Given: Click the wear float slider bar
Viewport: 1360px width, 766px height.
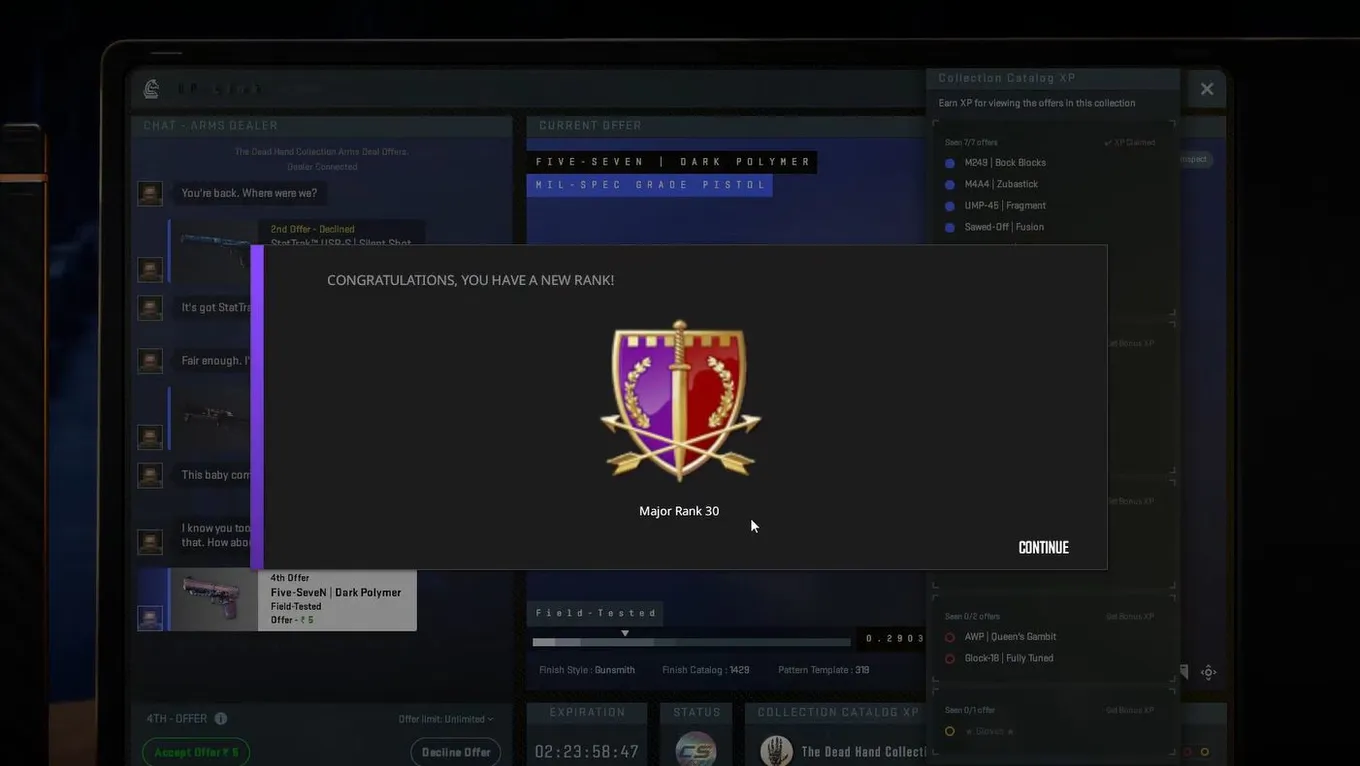Looking at the screenshot, I should pyautogui.click(x=691, y=642).
